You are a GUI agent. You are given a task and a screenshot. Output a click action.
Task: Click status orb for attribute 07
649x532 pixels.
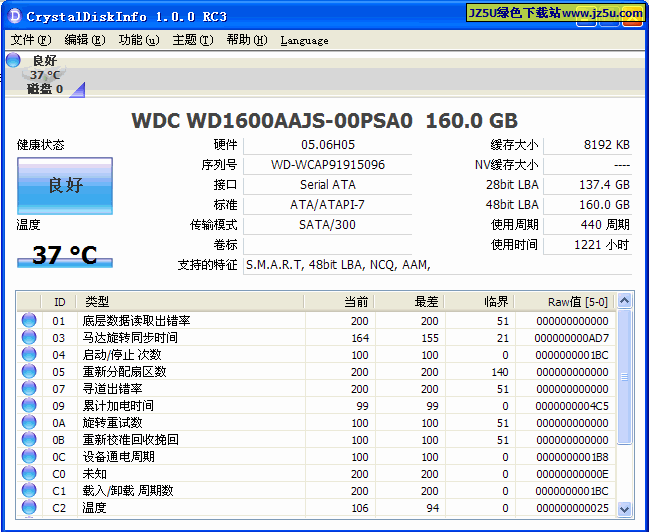coord(29,388)
